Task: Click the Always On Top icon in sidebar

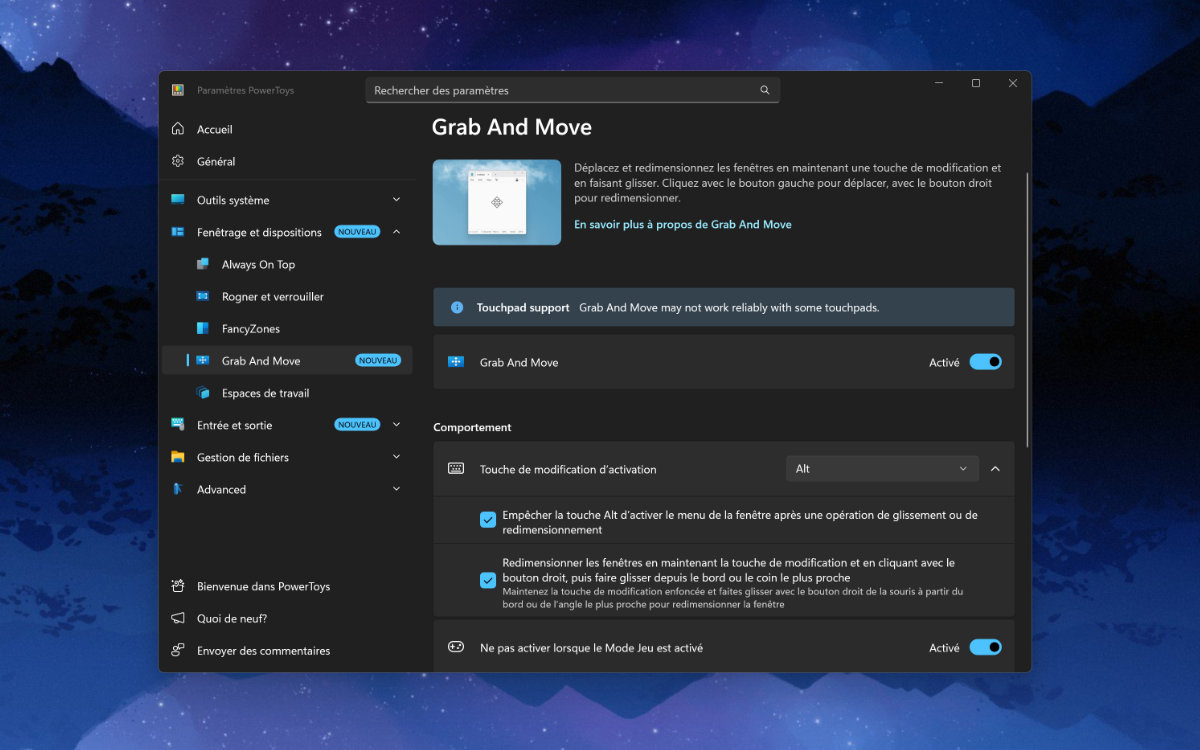Action: (203, 265)
